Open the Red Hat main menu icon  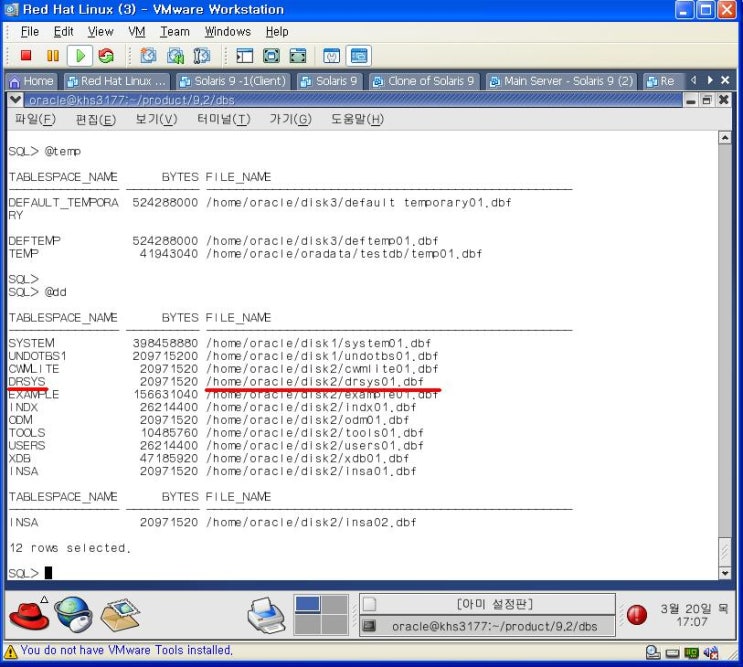(28, 614)
